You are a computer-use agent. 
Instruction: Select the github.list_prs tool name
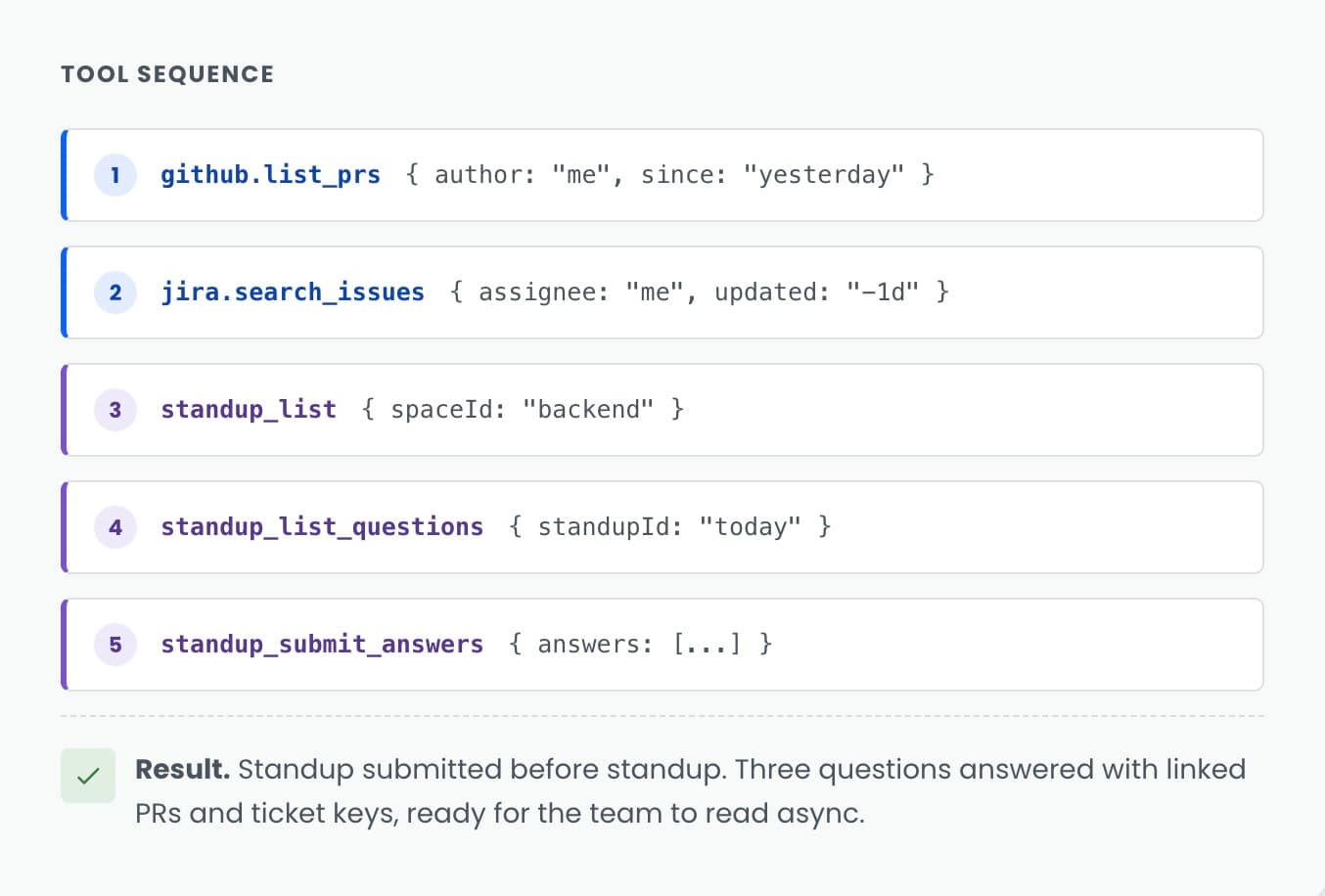click(x=270, y=175)
